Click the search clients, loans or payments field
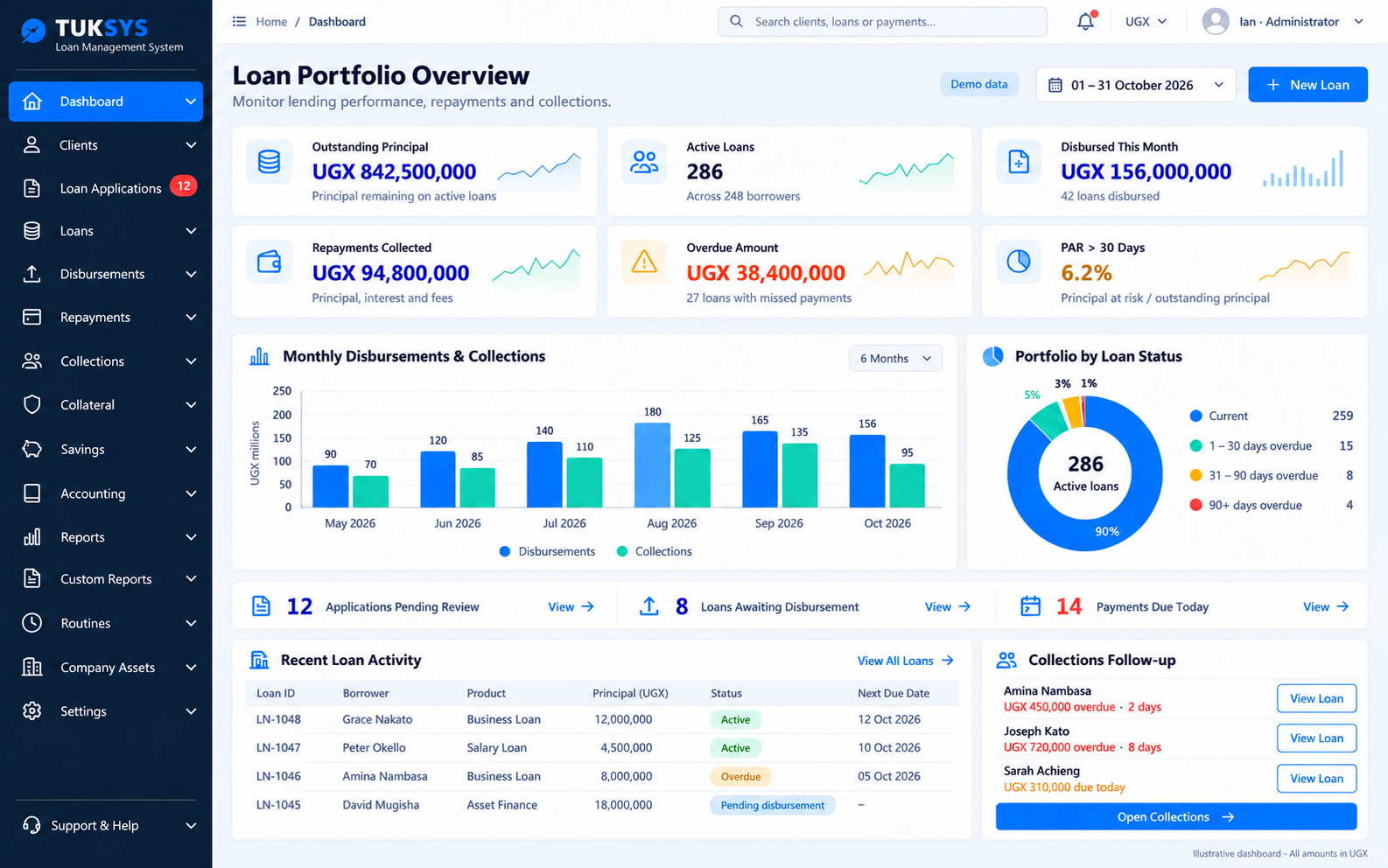 882,22
